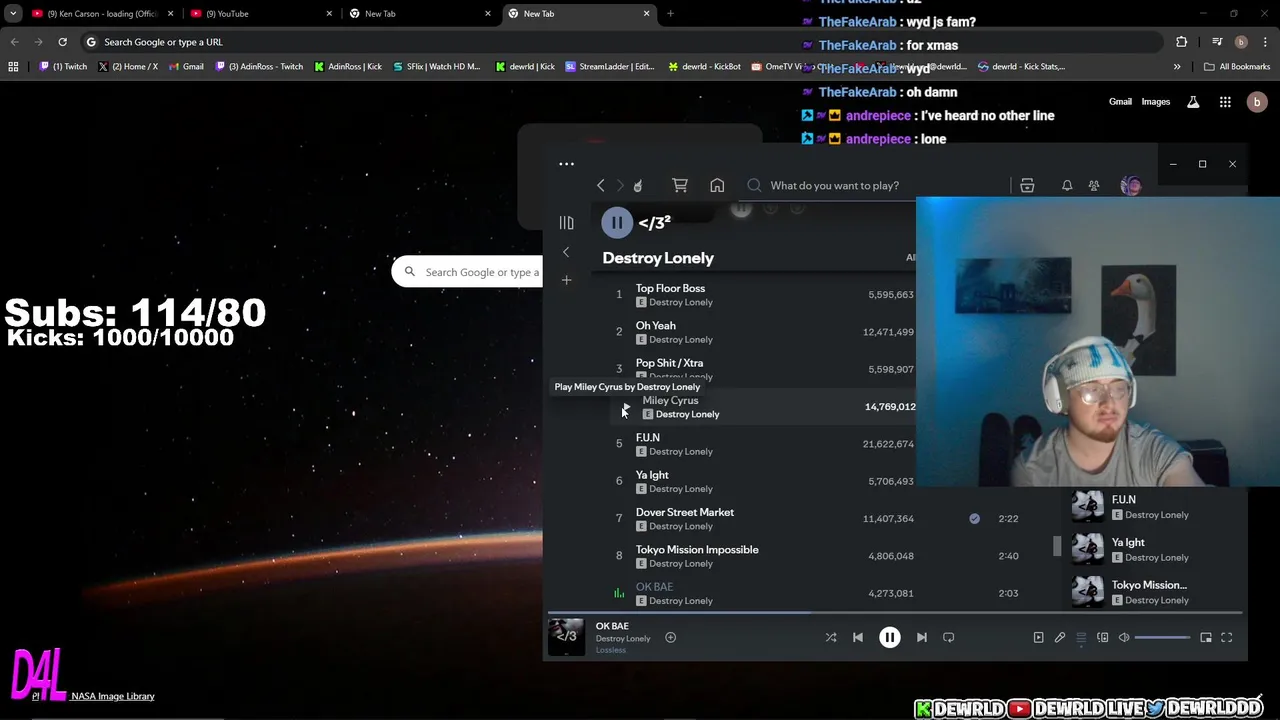1280x720 pixels.
Task: Toggle shuffle in Spotify player
Action: [x=830, y=637]
